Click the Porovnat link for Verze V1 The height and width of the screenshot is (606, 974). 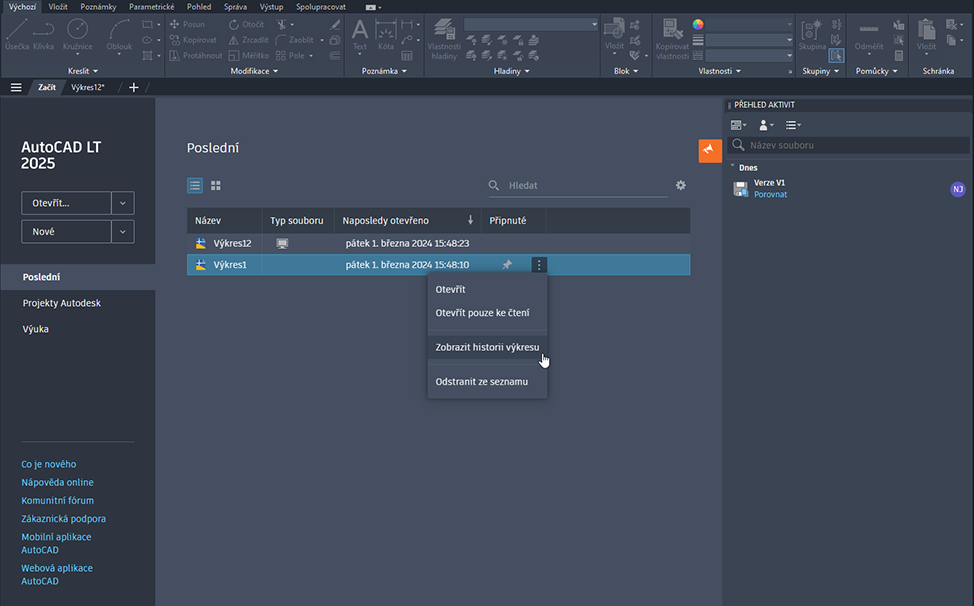click(770, 194)
